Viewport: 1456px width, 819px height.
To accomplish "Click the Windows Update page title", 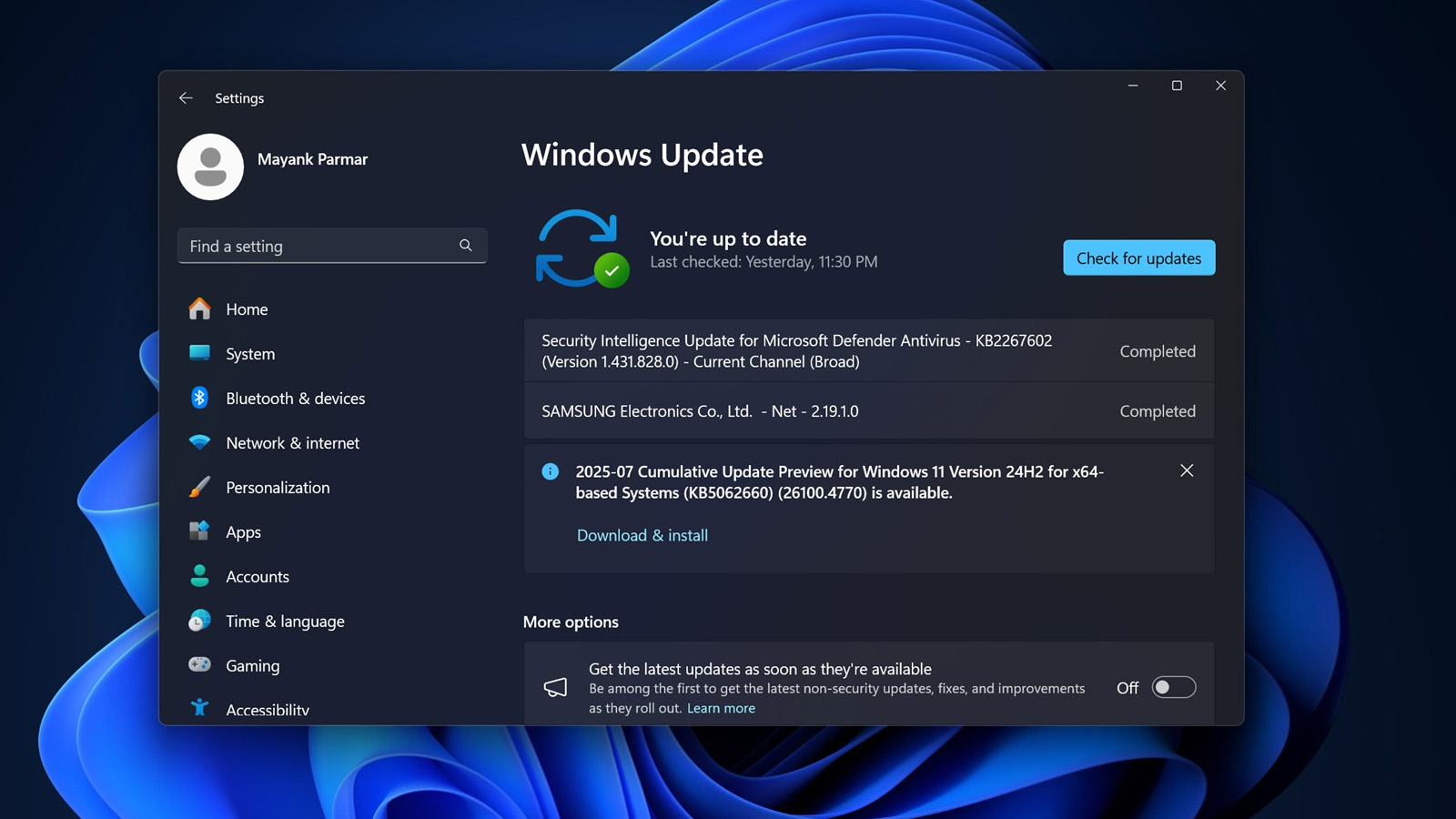I will [x=642, y=155].
